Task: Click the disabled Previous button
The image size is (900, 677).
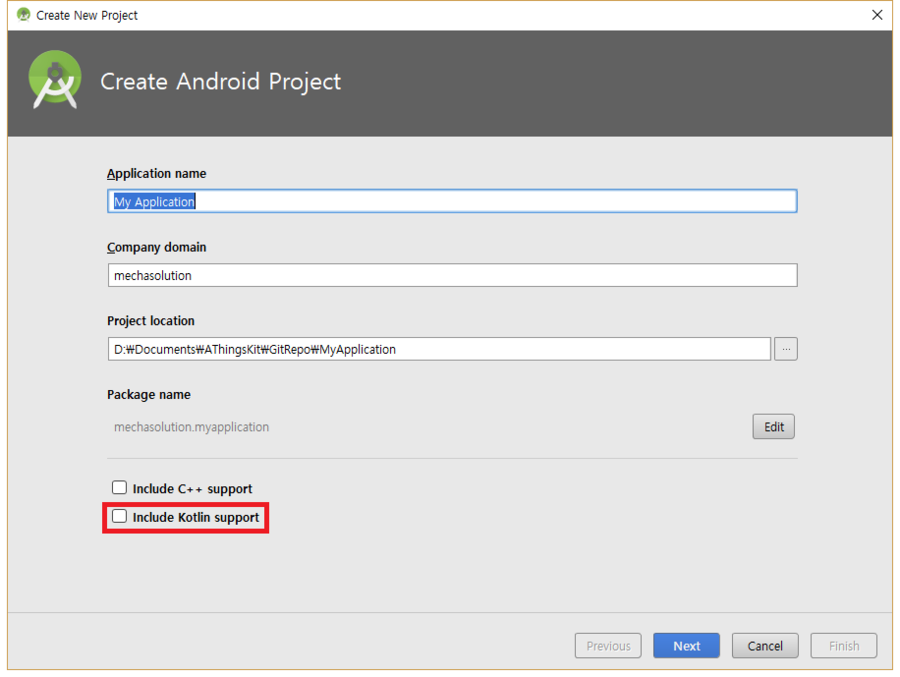Action: pos(608,646)
